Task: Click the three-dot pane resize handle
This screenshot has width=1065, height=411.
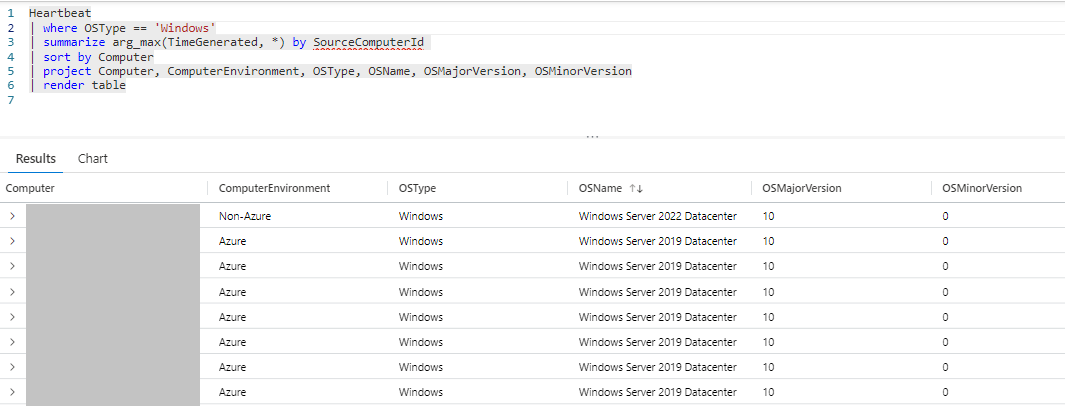Action: pyautogui.click(x=592, y=137)
